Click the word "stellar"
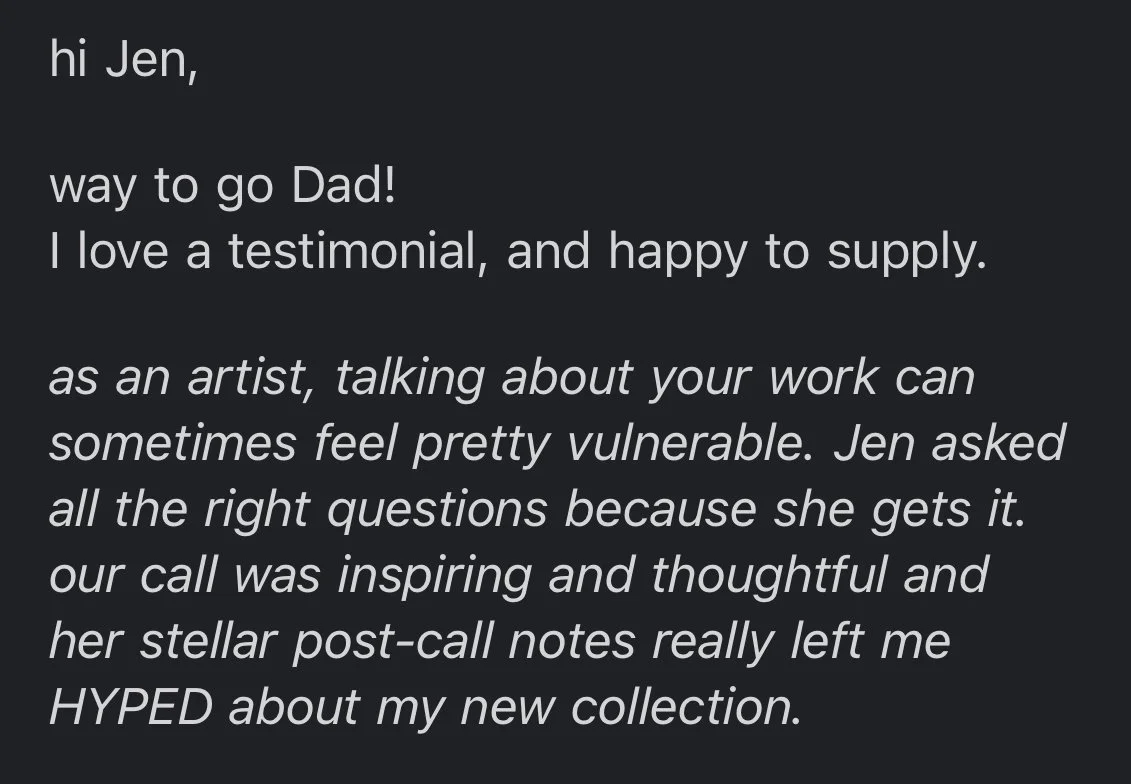Screen dimensions: 1131x784 click(208, 642)
